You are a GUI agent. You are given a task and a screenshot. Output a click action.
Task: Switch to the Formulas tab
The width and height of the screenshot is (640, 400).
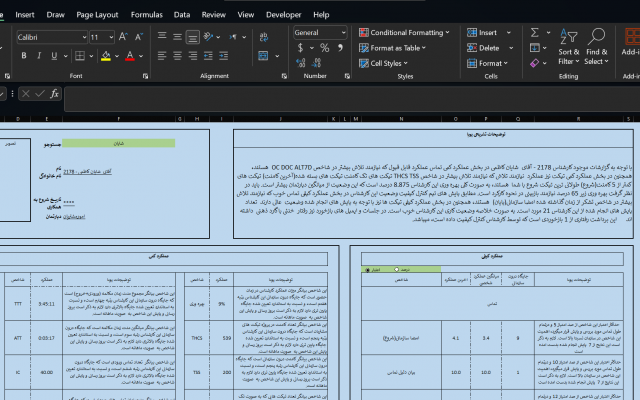click(147, 15)
